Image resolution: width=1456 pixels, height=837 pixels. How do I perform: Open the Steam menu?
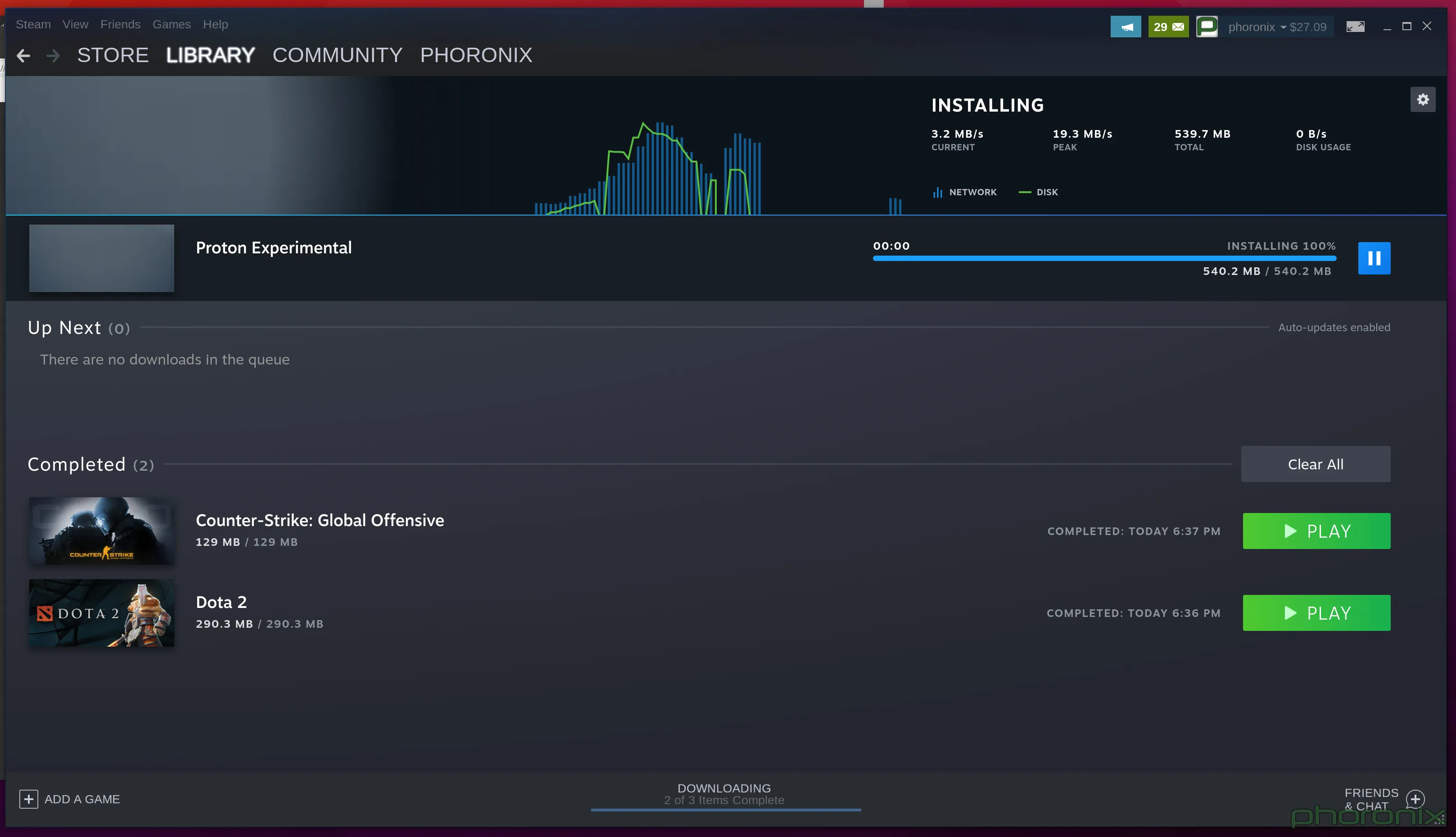33,24
